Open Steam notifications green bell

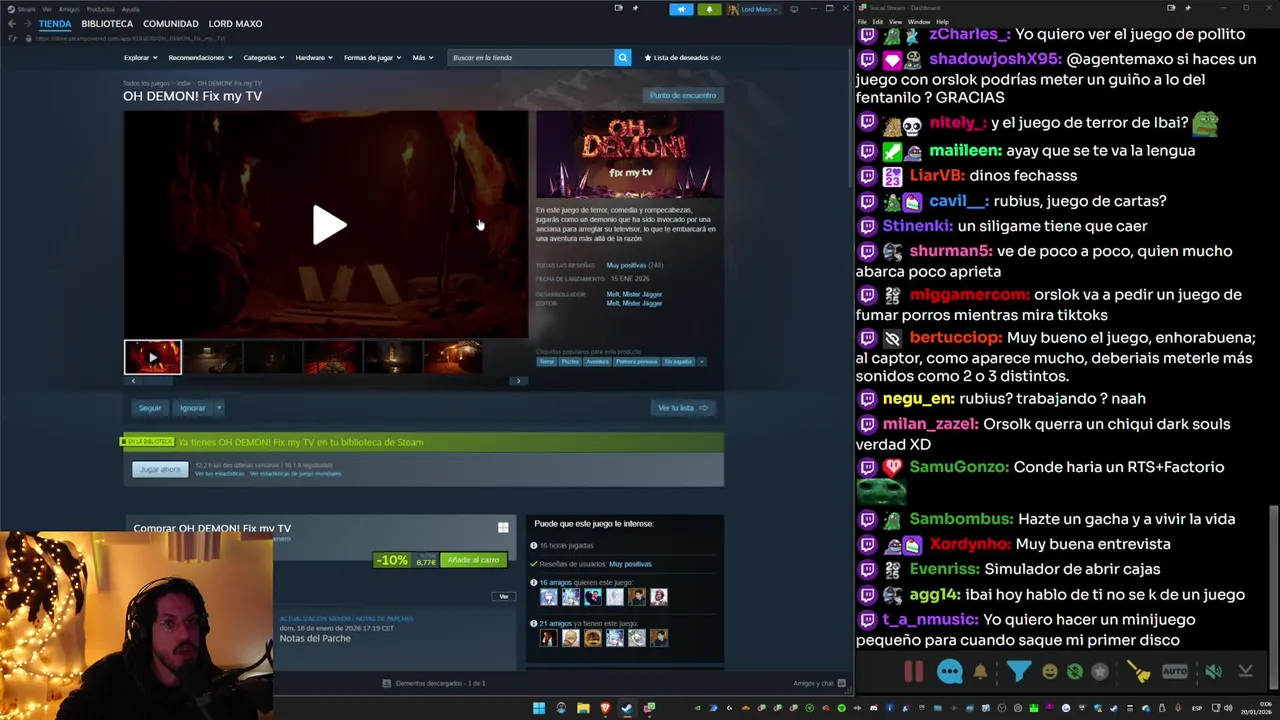coord(710,9)
